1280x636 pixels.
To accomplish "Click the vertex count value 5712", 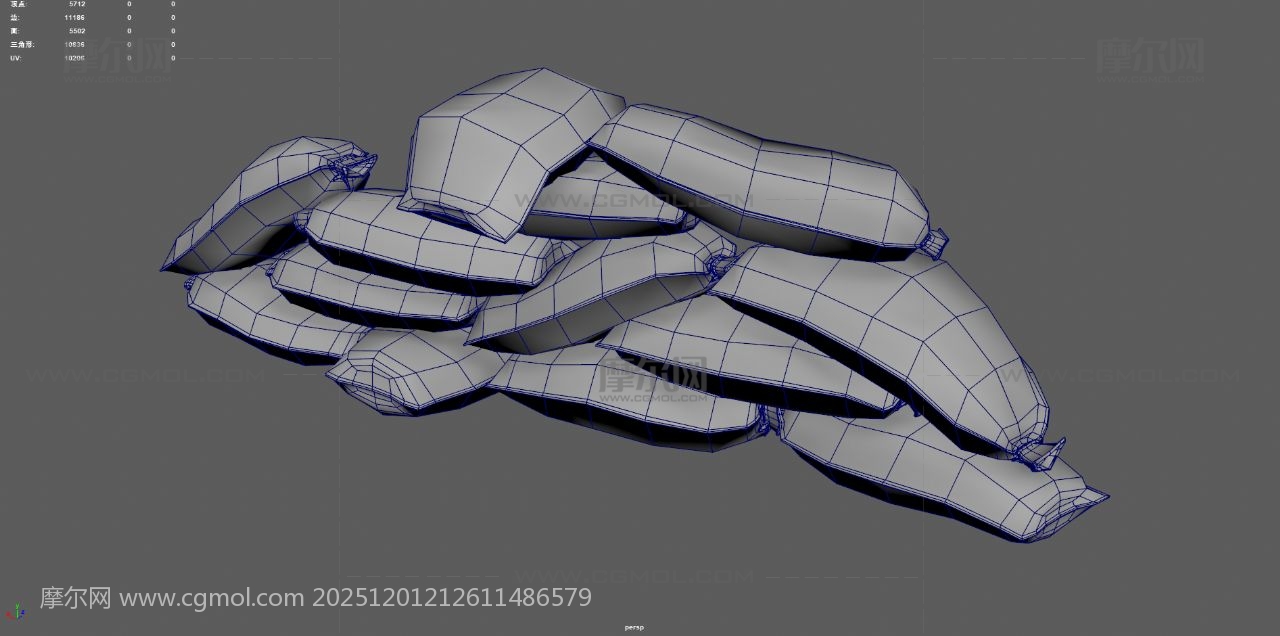I will (76, 4).
